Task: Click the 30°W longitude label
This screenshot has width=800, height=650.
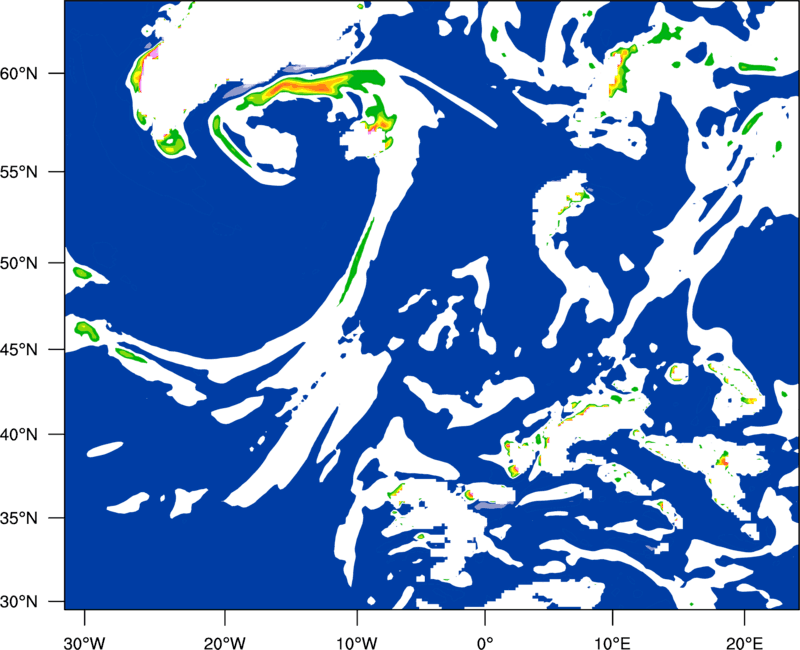Action: tap(84, 643)
